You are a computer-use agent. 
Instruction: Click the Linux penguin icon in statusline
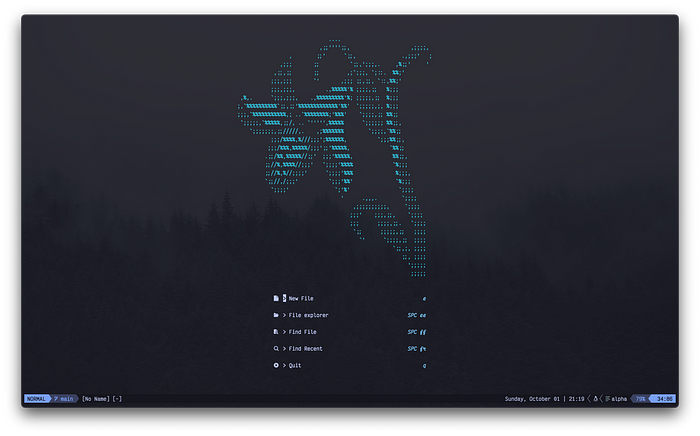595,399
